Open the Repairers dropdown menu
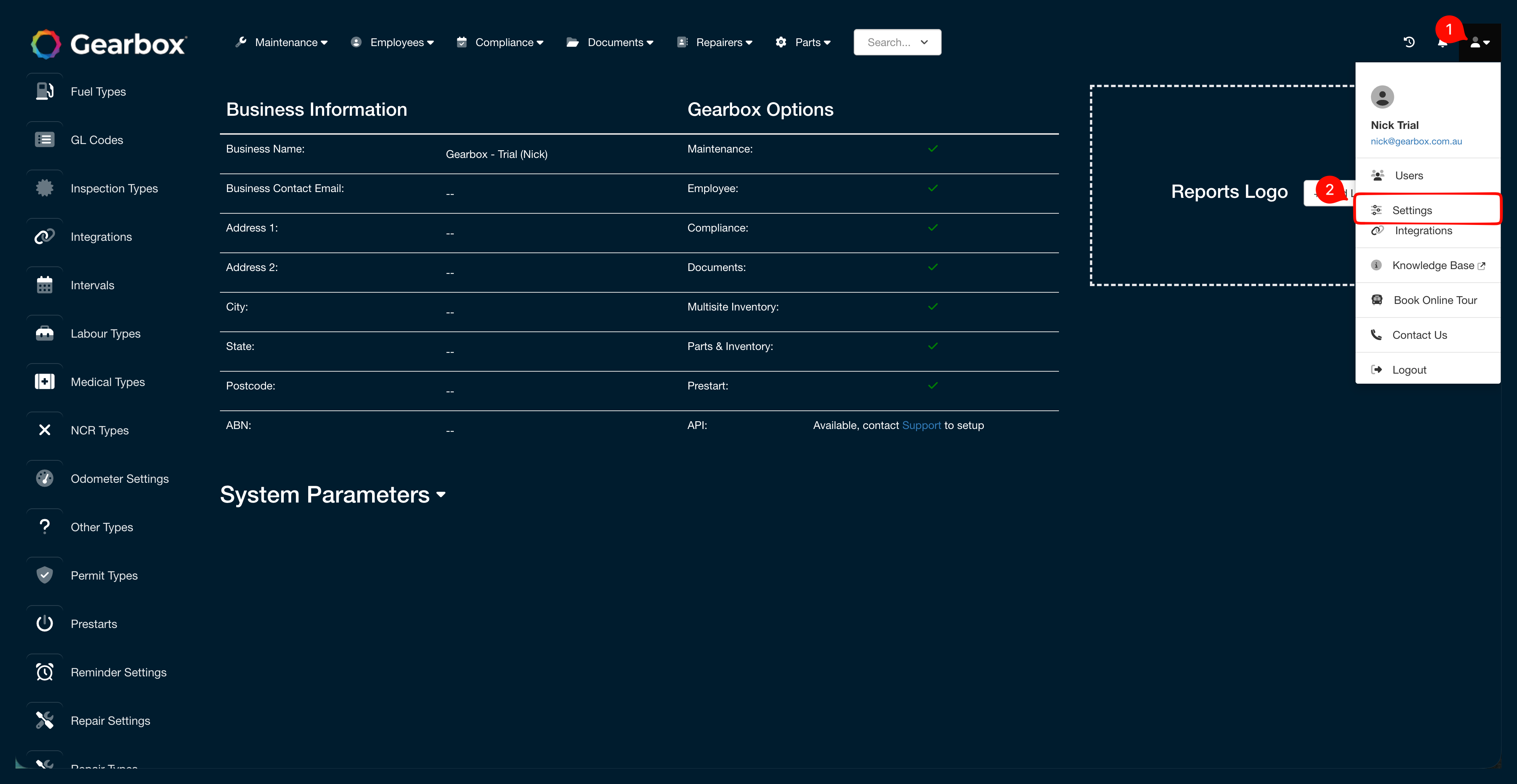Image resolution: width=1517 pixels, height=784 pixels. (714, 43)
